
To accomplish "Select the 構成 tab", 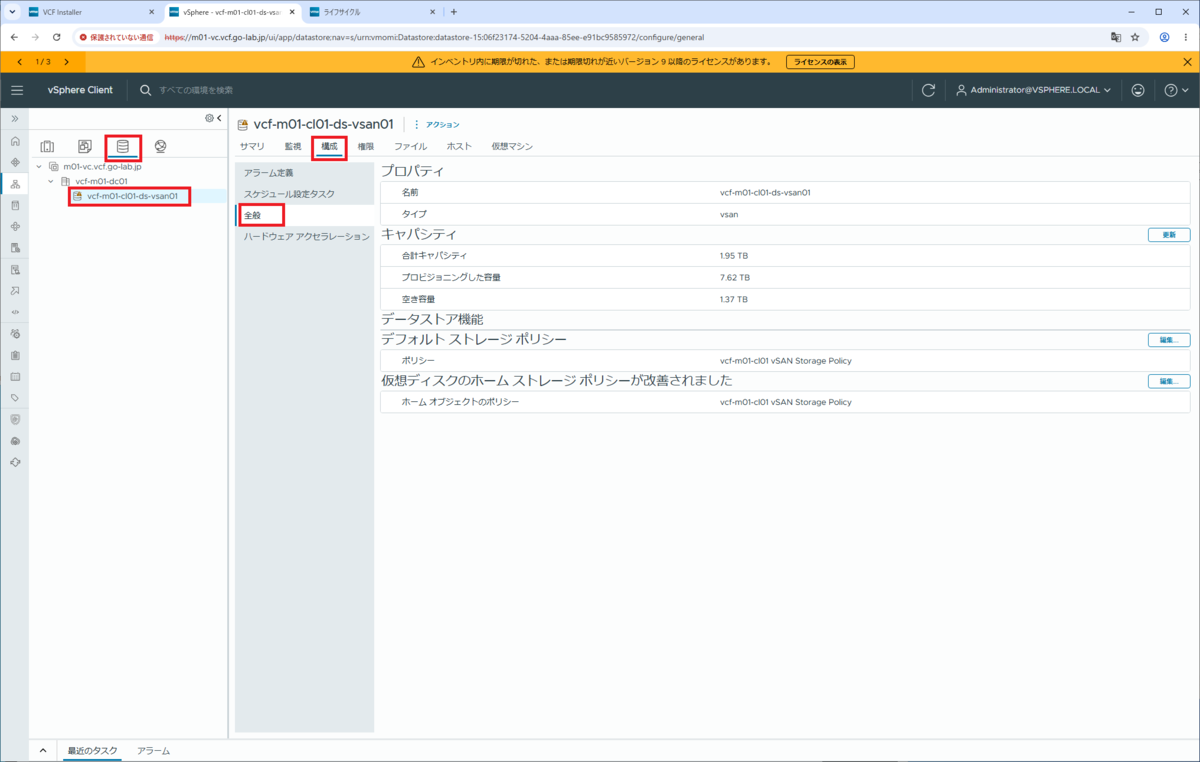I will coord(329,147).
